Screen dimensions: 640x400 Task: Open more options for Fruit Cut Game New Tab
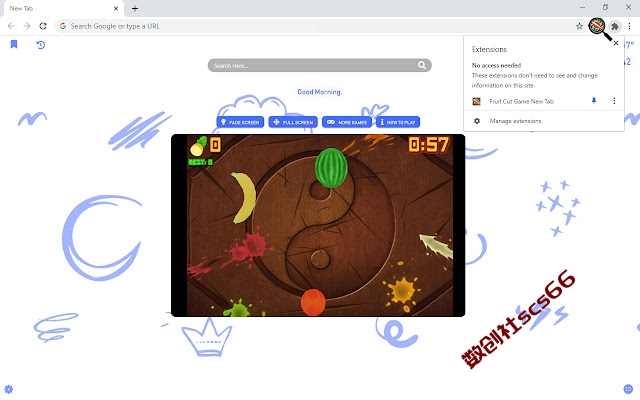point(614,101)
